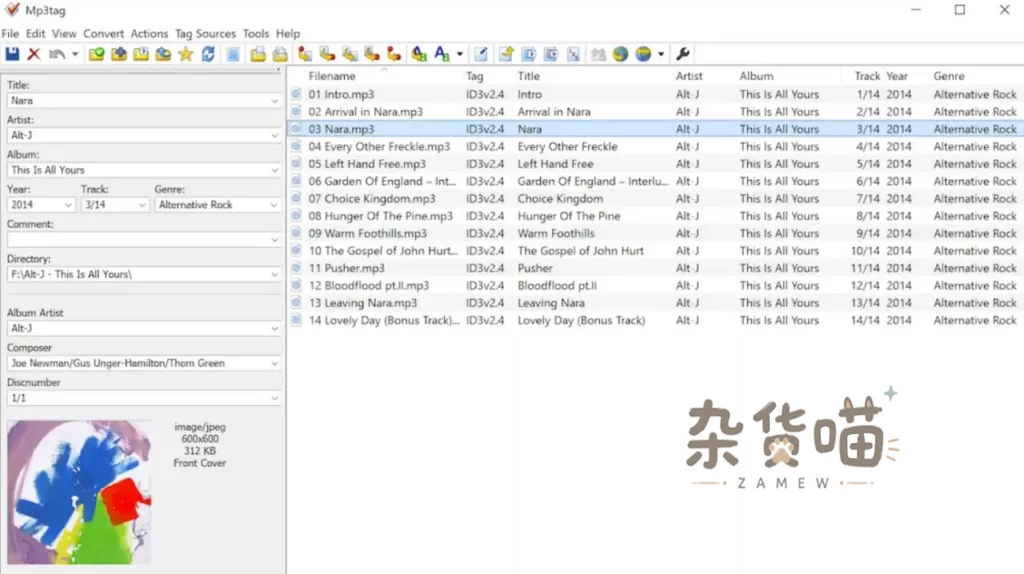The width and height of the screenshot is (1024, 574).
Task: Open the File menu
Action: [x=10, y=33]
